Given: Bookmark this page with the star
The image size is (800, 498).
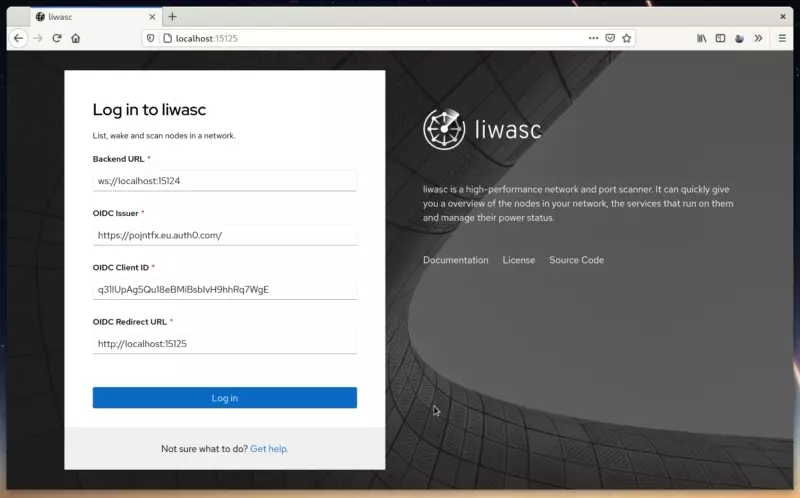Looking at the screenshot, I should tap(627, 38).
